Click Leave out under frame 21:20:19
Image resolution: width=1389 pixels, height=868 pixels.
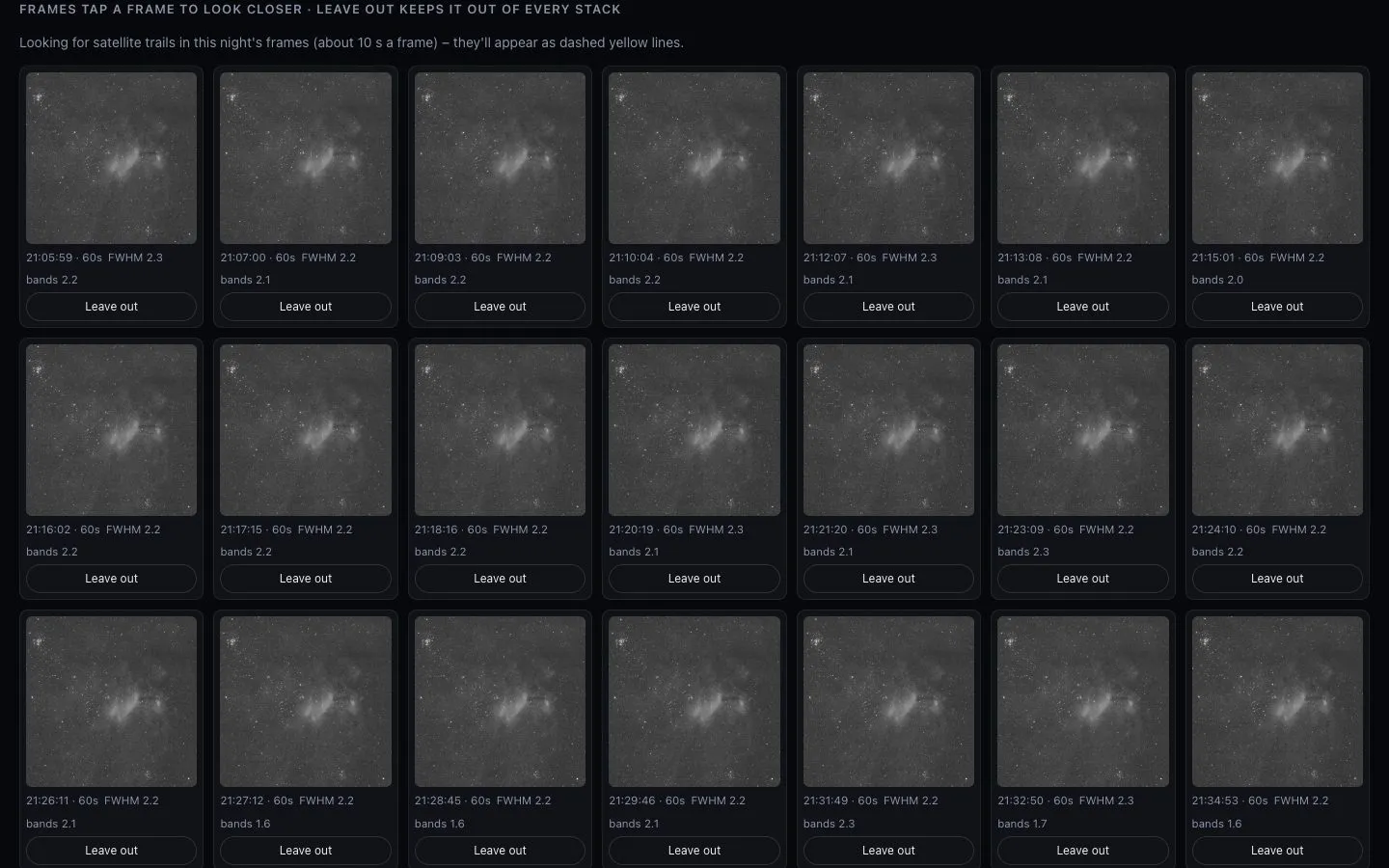[694, 579]
